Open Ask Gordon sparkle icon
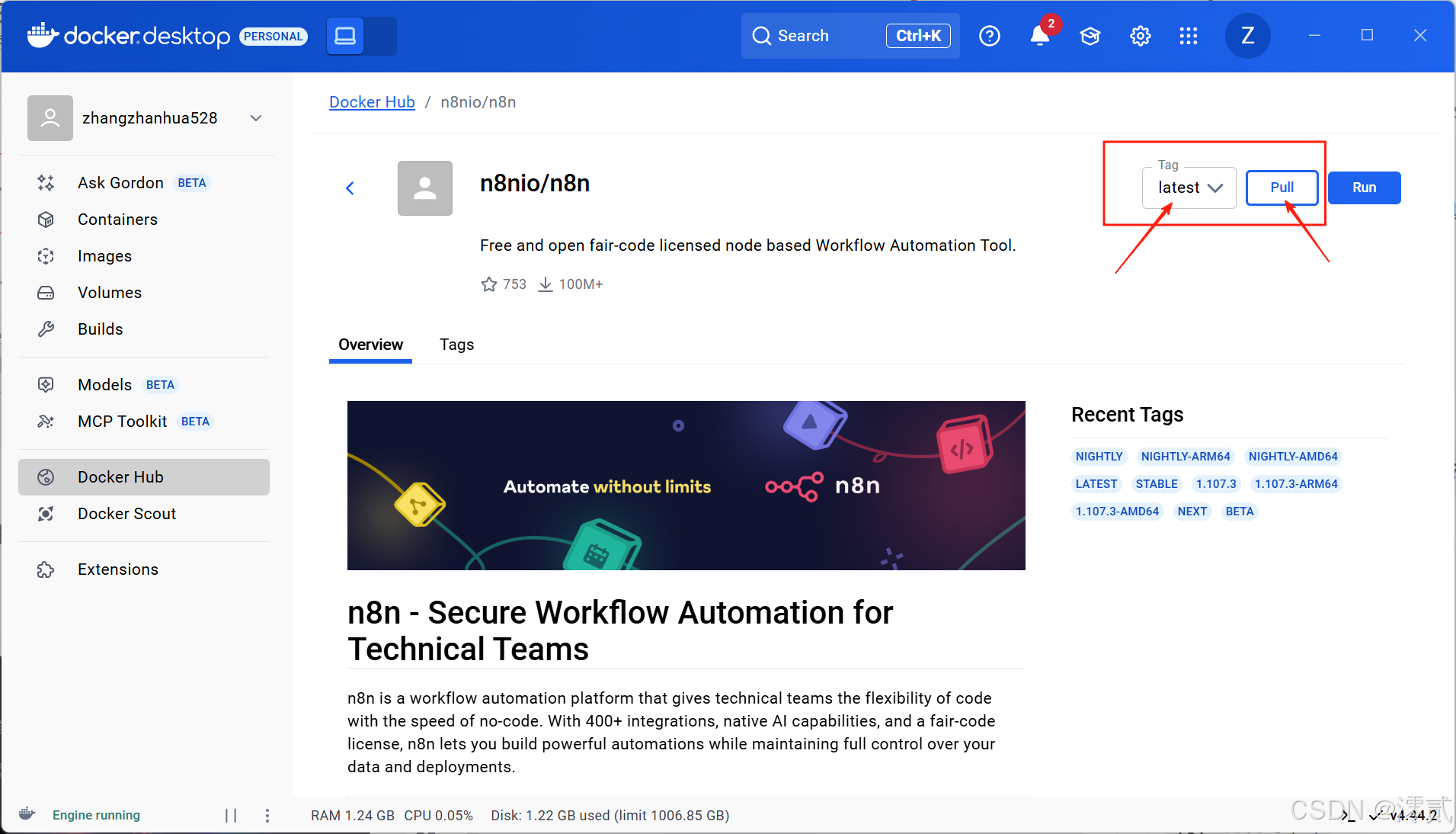 46,183
